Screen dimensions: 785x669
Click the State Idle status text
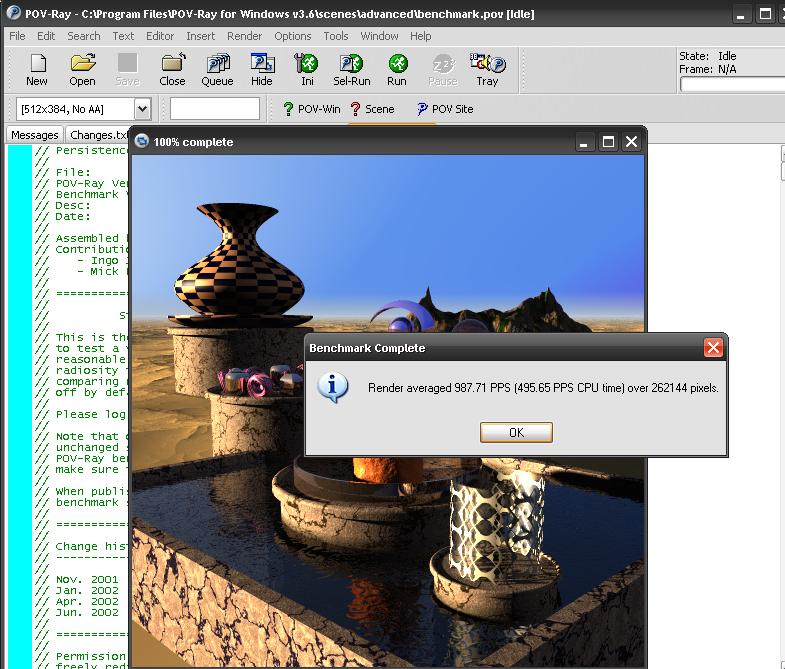pyautogui.click(x=707, y=56)
